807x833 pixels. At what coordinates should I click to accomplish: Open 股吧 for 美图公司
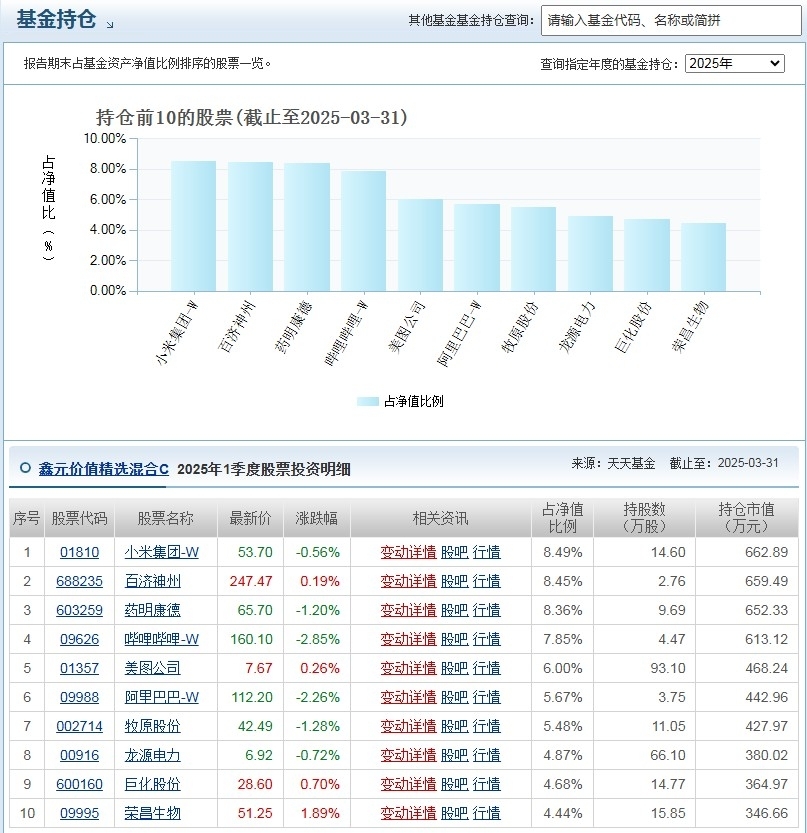(455, 668)
